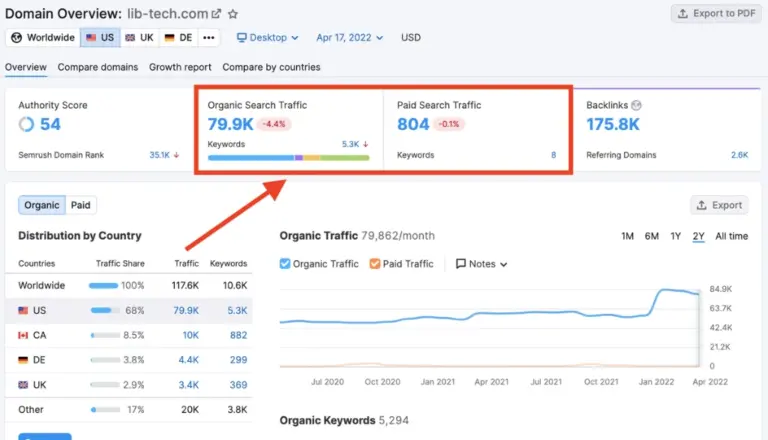The height and width of the screenshot is (440, 768).
Task: Click the UK flag in country table
Action: click(x=23, y=385)
